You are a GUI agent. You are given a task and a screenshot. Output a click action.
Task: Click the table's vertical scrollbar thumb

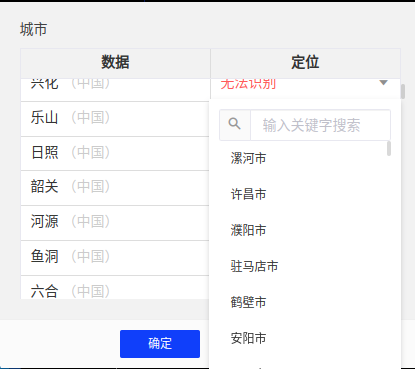pos(403,91)
